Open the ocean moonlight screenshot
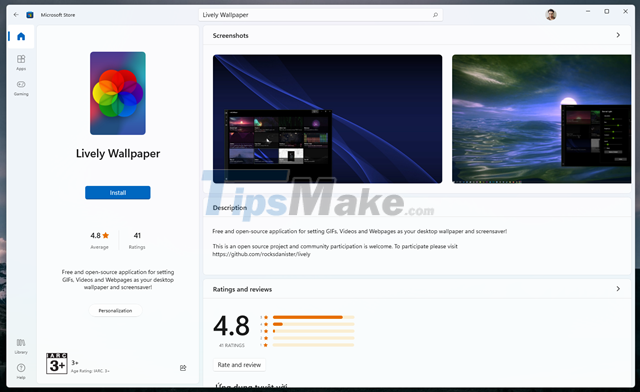 coord(541,119)
